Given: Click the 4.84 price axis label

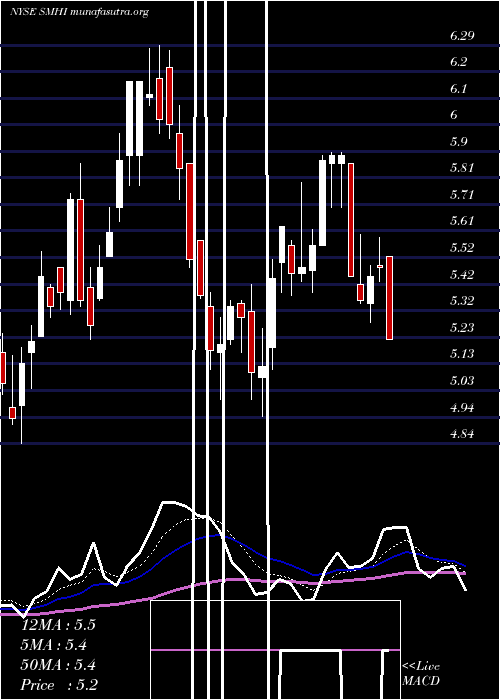Looking at the screenshot, I should click(x=462, y=434).
